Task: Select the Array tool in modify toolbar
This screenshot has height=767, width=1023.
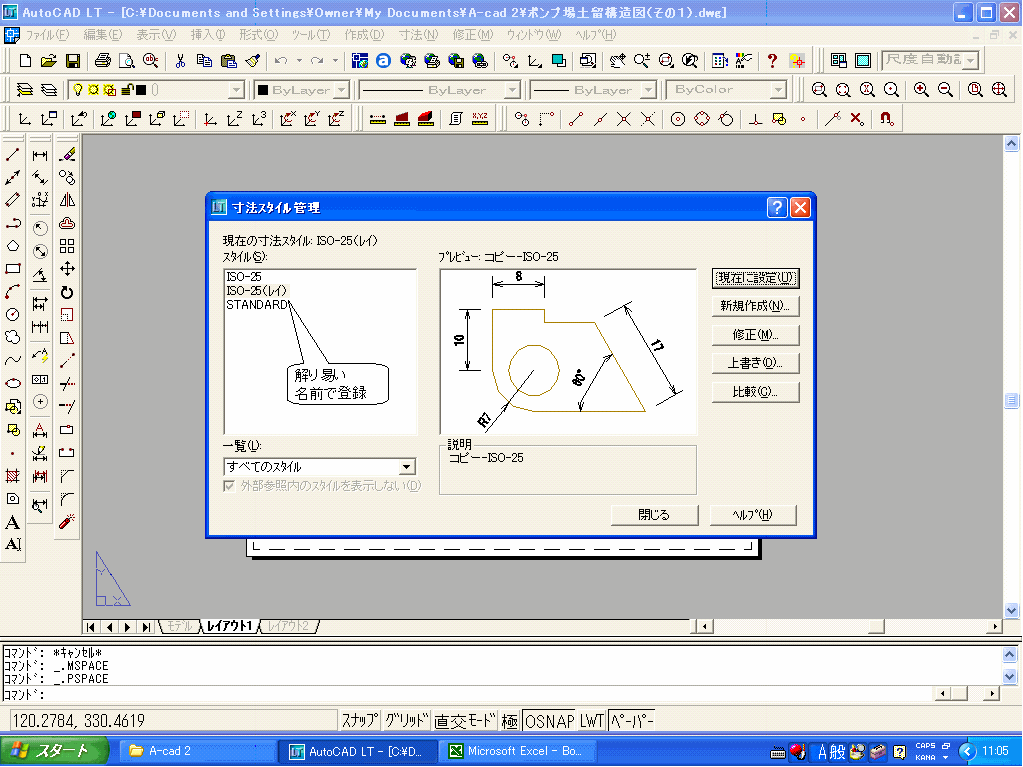Action: pyautogui.click(x=67, y=246)
